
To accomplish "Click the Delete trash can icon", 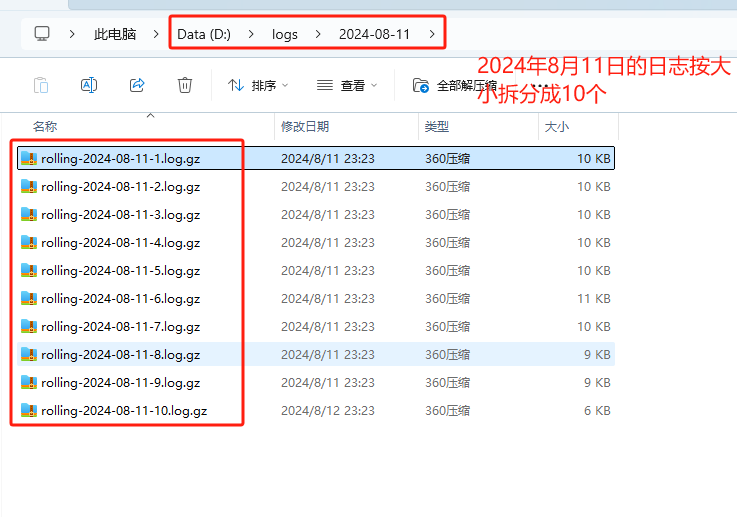I will coord(185,85).
